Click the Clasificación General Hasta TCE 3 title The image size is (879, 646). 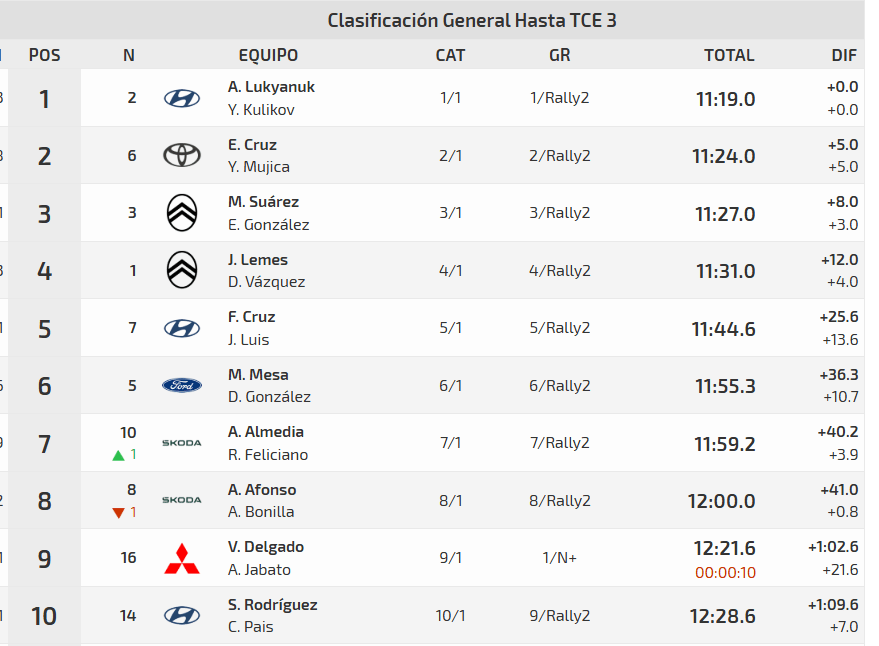[x=472, y=20]
